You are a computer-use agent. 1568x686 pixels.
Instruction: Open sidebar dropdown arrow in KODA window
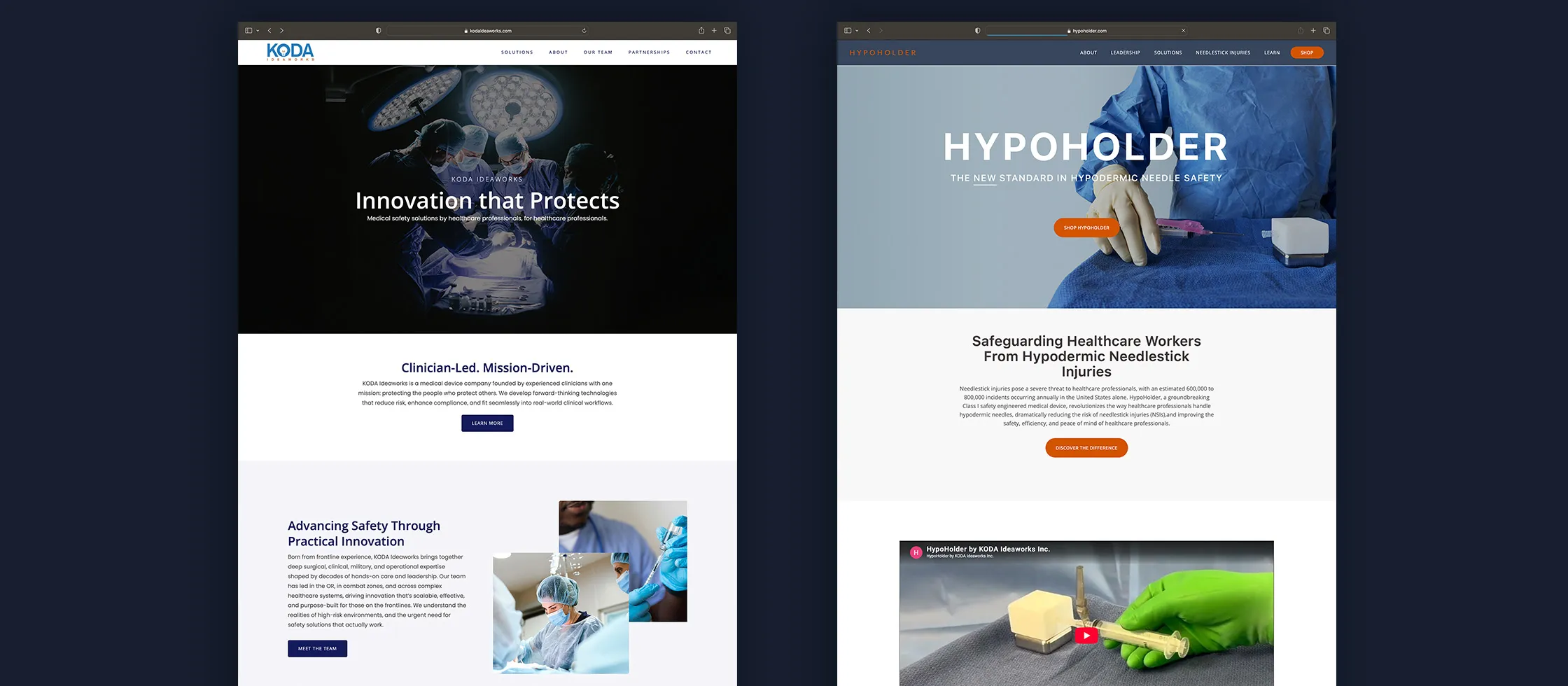point(258,31)
